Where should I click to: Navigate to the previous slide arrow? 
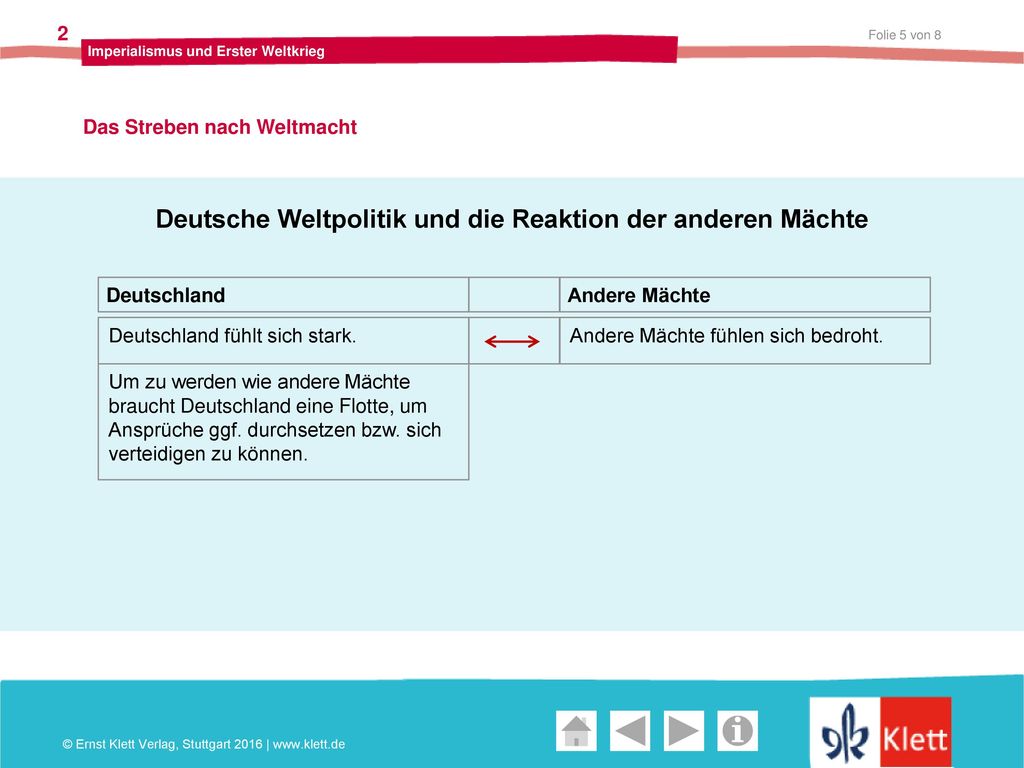(630, 731)
